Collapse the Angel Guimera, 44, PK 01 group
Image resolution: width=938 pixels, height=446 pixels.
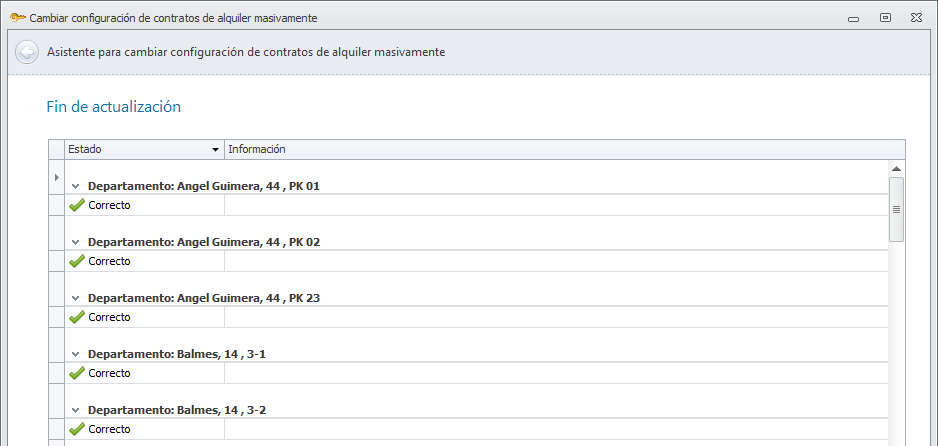[x=76, y=187]
